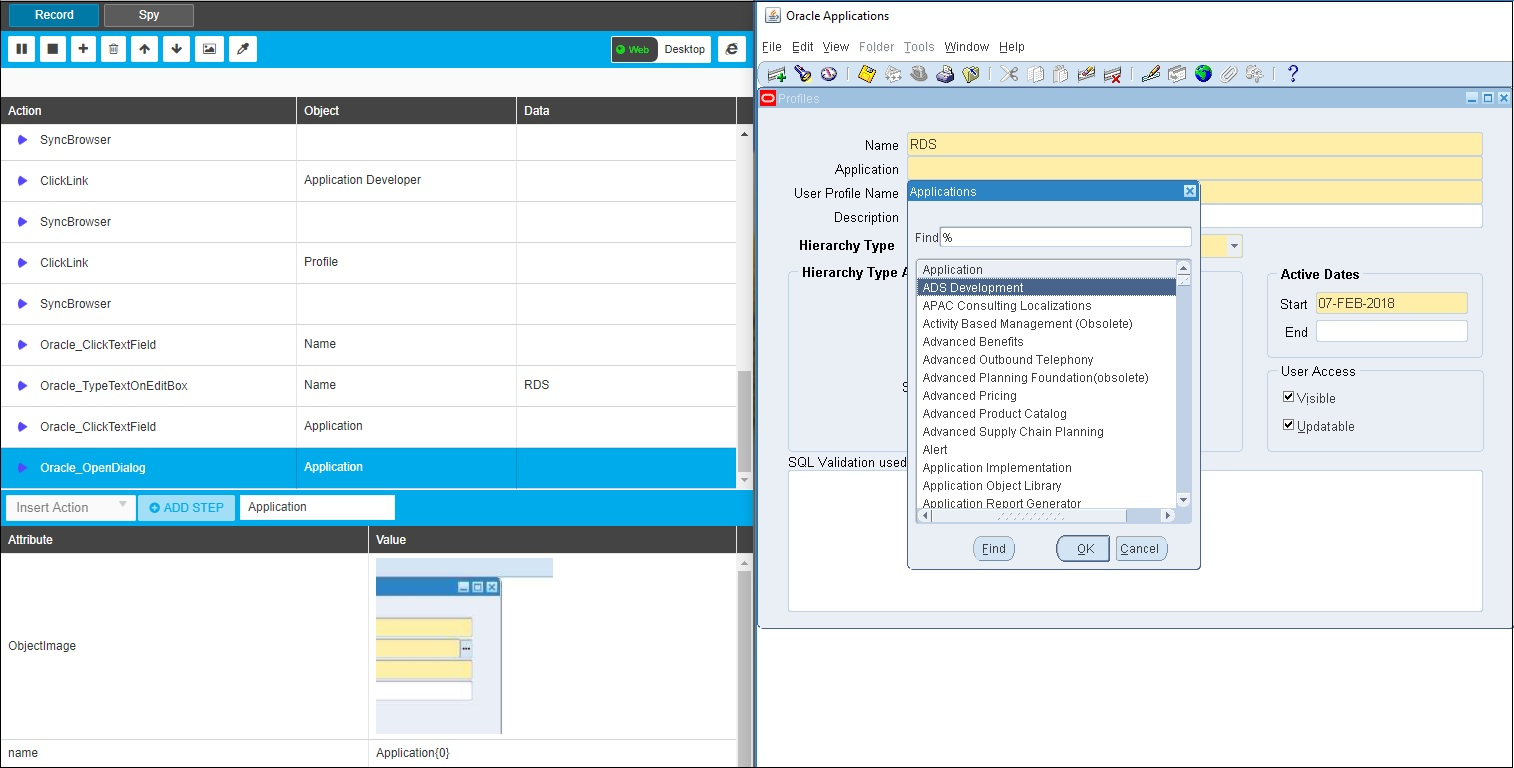This screenshot has height=768, width=1514.
Task: Open the File menu in Oracle Applications
Action: click(x=772, y=47)
